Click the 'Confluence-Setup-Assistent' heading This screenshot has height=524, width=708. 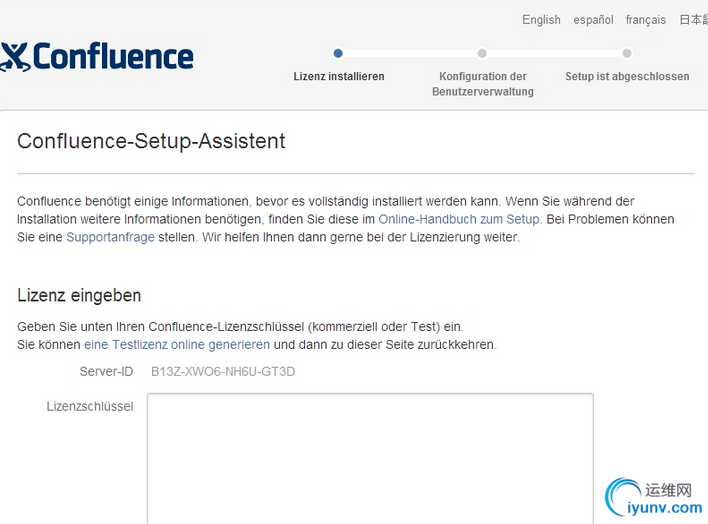[151, 141]
